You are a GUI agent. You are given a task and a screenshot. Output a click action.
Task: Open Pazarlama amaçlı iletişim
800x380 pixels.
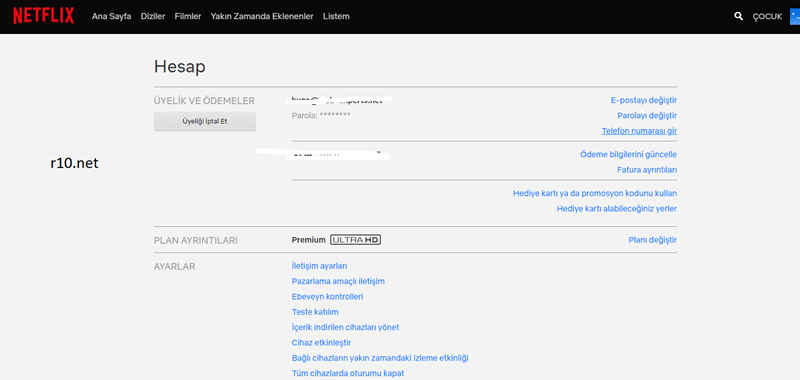338,281
